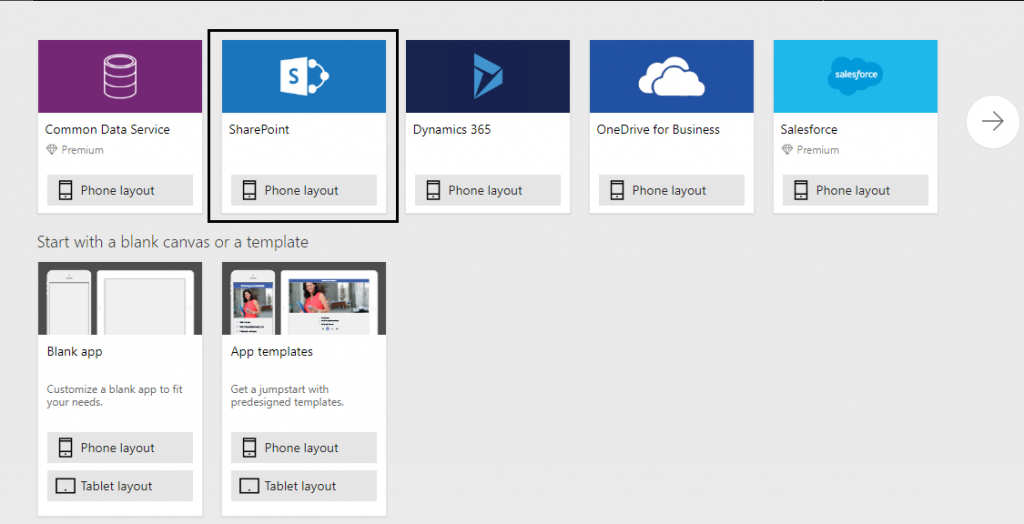Click the Salesforce title text
Image resolution: width=1024 pixels, height=524 pixels.
809,129
